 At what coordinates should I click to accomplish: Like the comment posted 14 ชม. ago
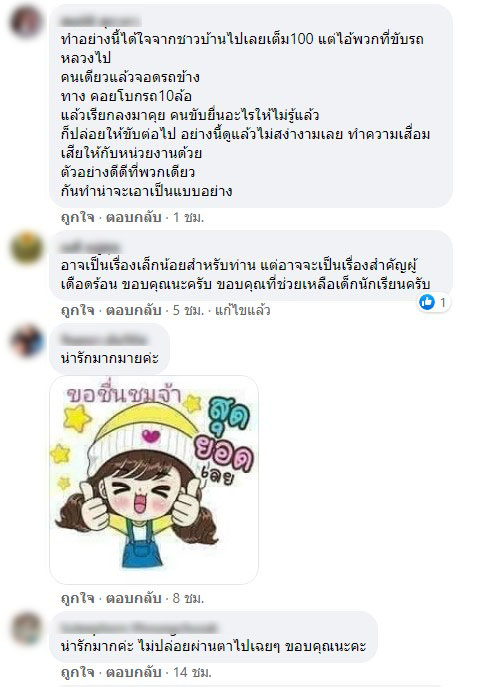pos(78,672)
